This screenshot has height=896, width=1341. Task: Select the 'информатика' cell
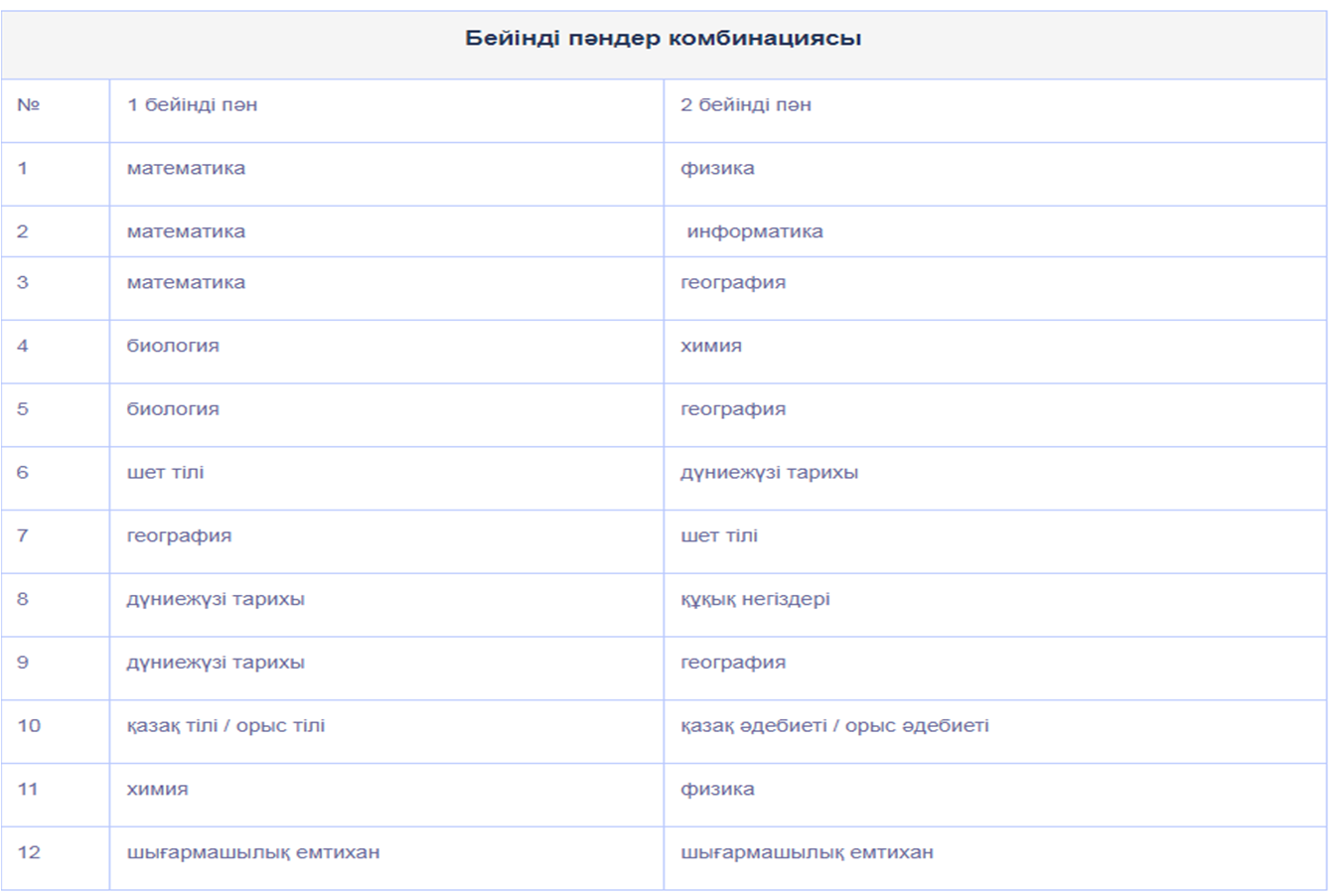tap(755, 231)
